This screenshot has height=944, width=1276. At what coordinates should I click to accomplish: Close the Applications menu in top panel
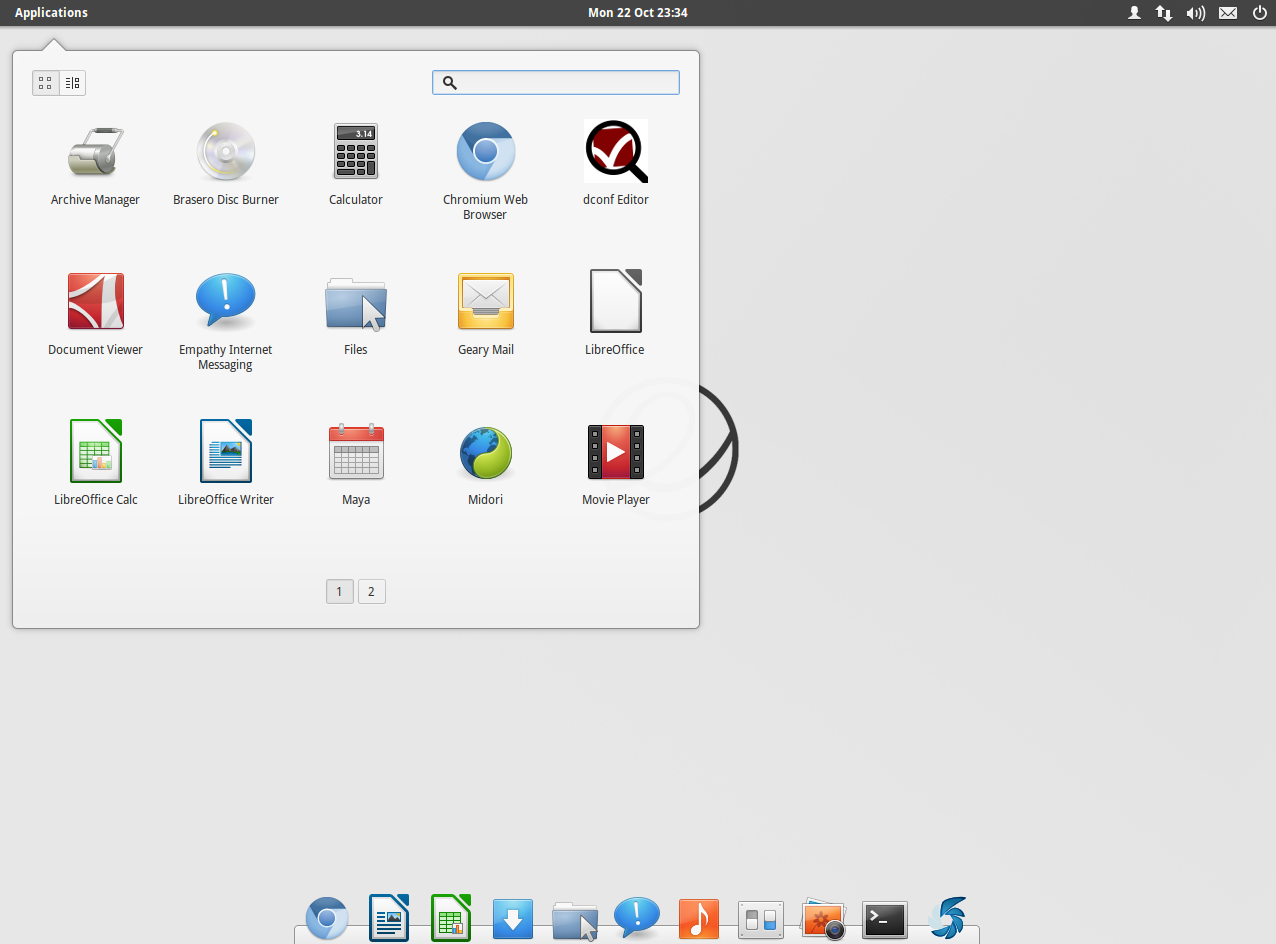pyautogui.click(x=51, y=13)
